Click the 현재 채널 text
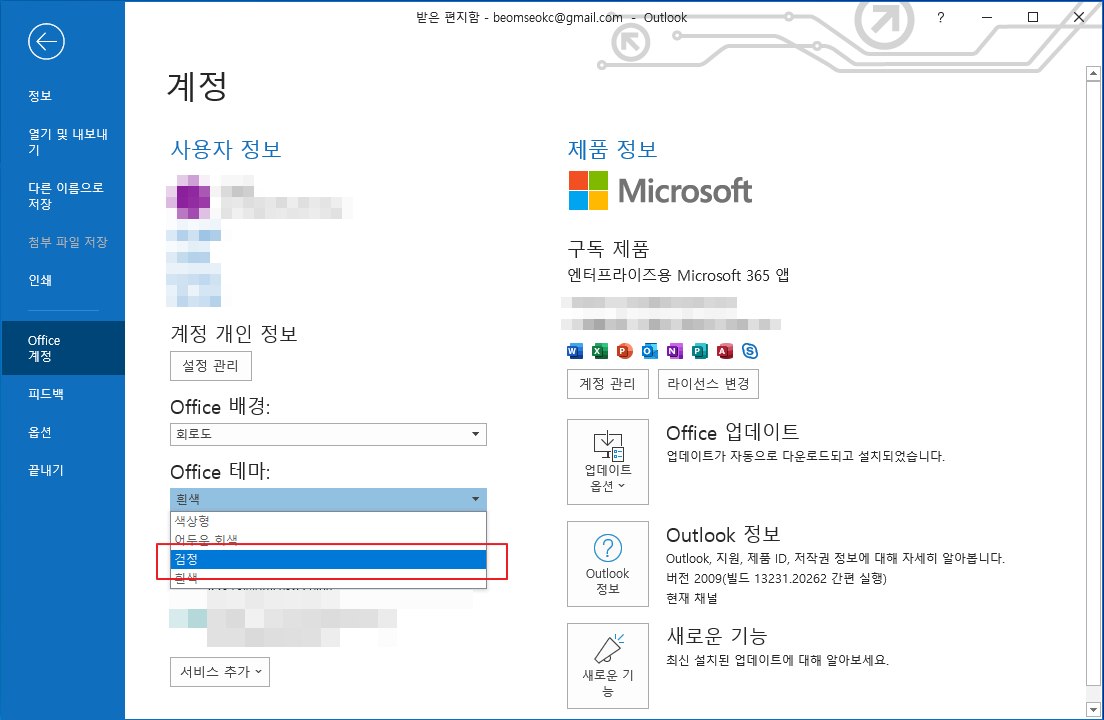1104x720 pixels. click(691, 598)
